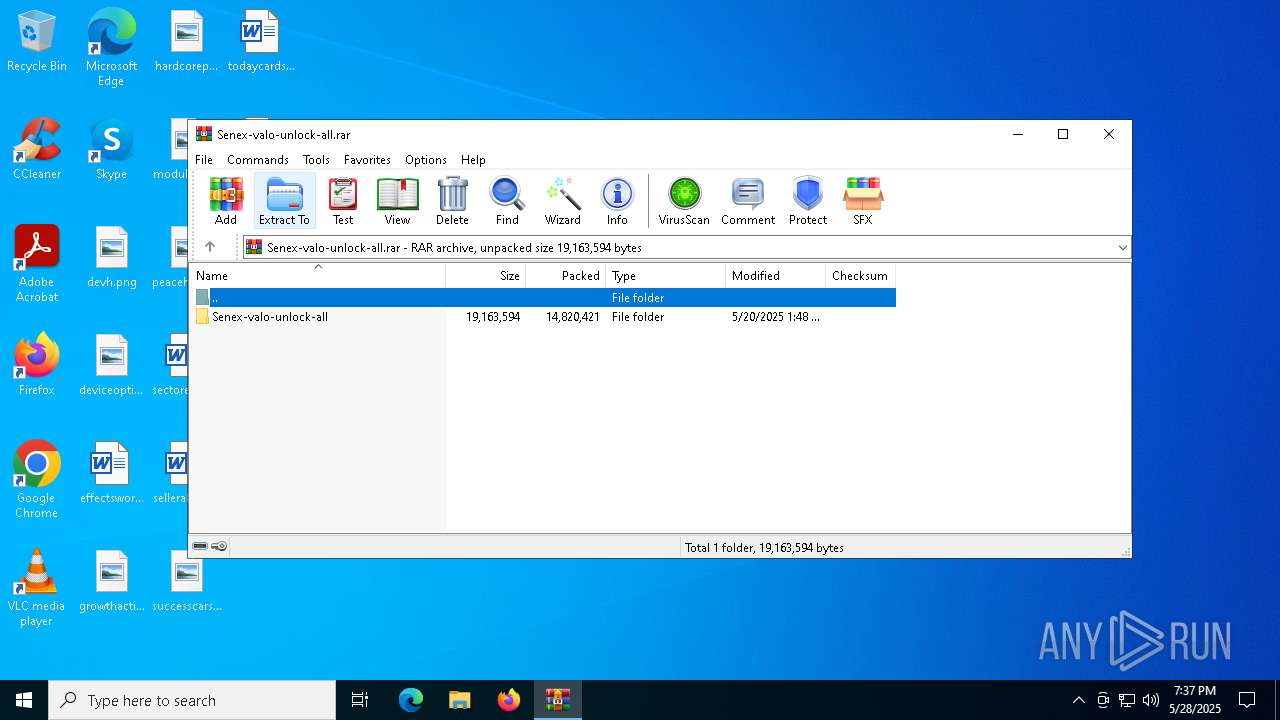
Task: Click the 19,163,594 size value
Action: coord(493,317)
